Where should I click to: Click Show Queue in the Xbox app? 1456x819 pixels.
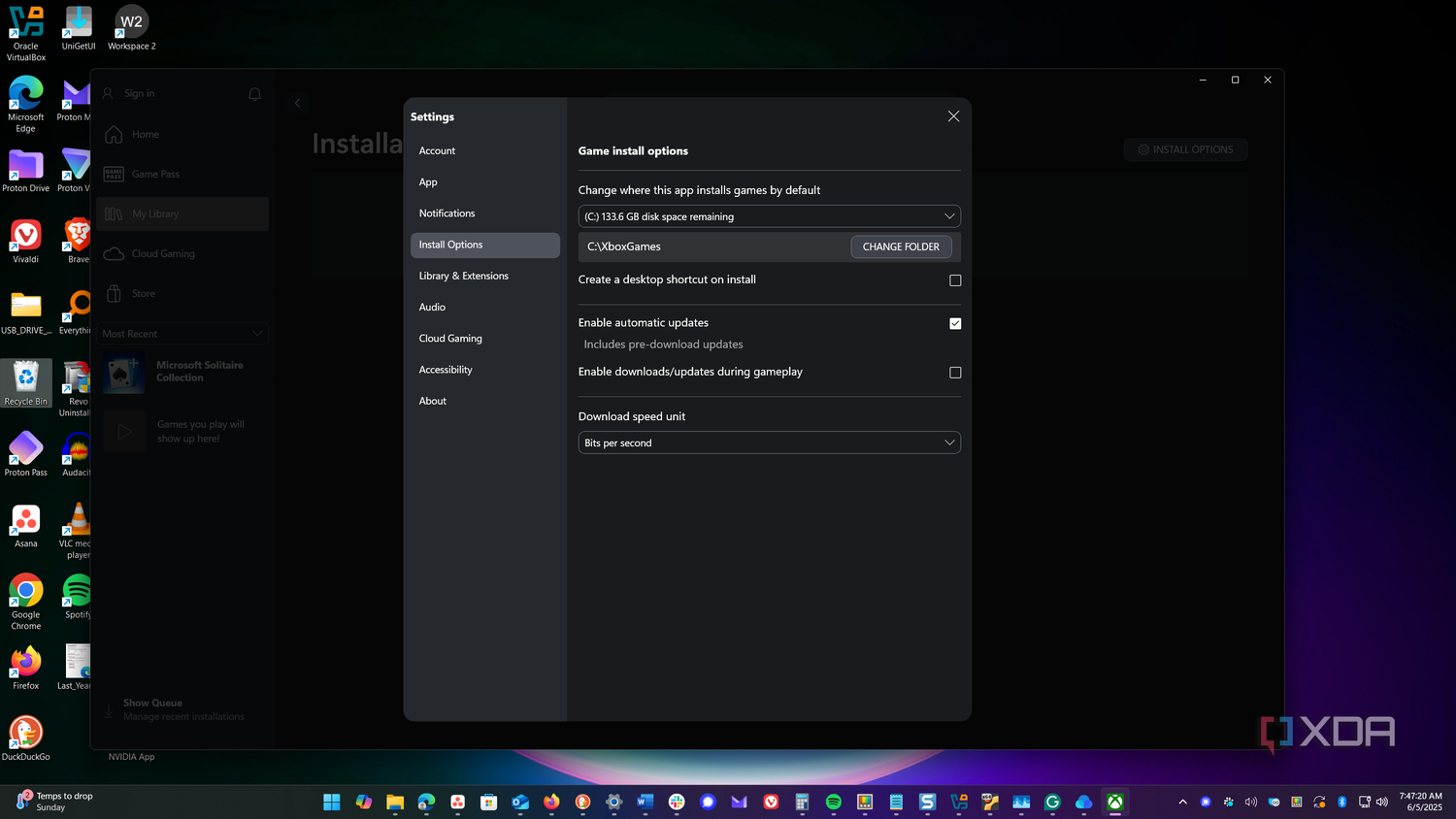(152, 703)
